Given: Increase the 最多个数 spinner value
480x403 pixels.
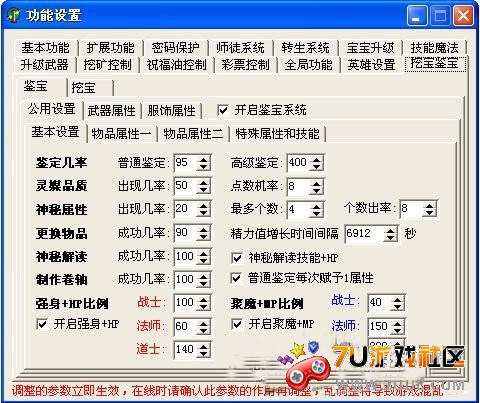Looking at the screenshot, I should (x=316, y=206).
